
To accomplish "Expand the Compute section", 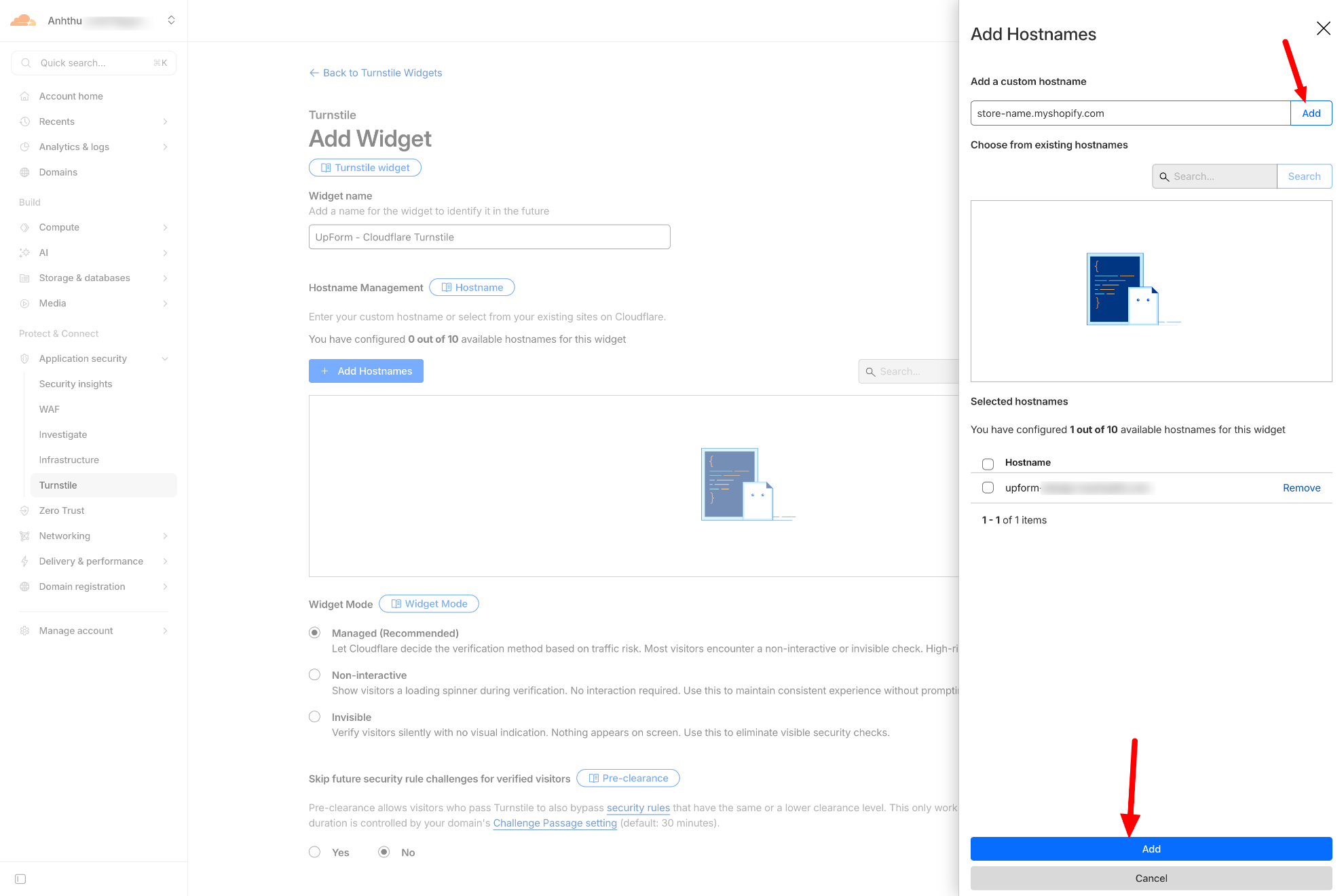I will (165, 227).
